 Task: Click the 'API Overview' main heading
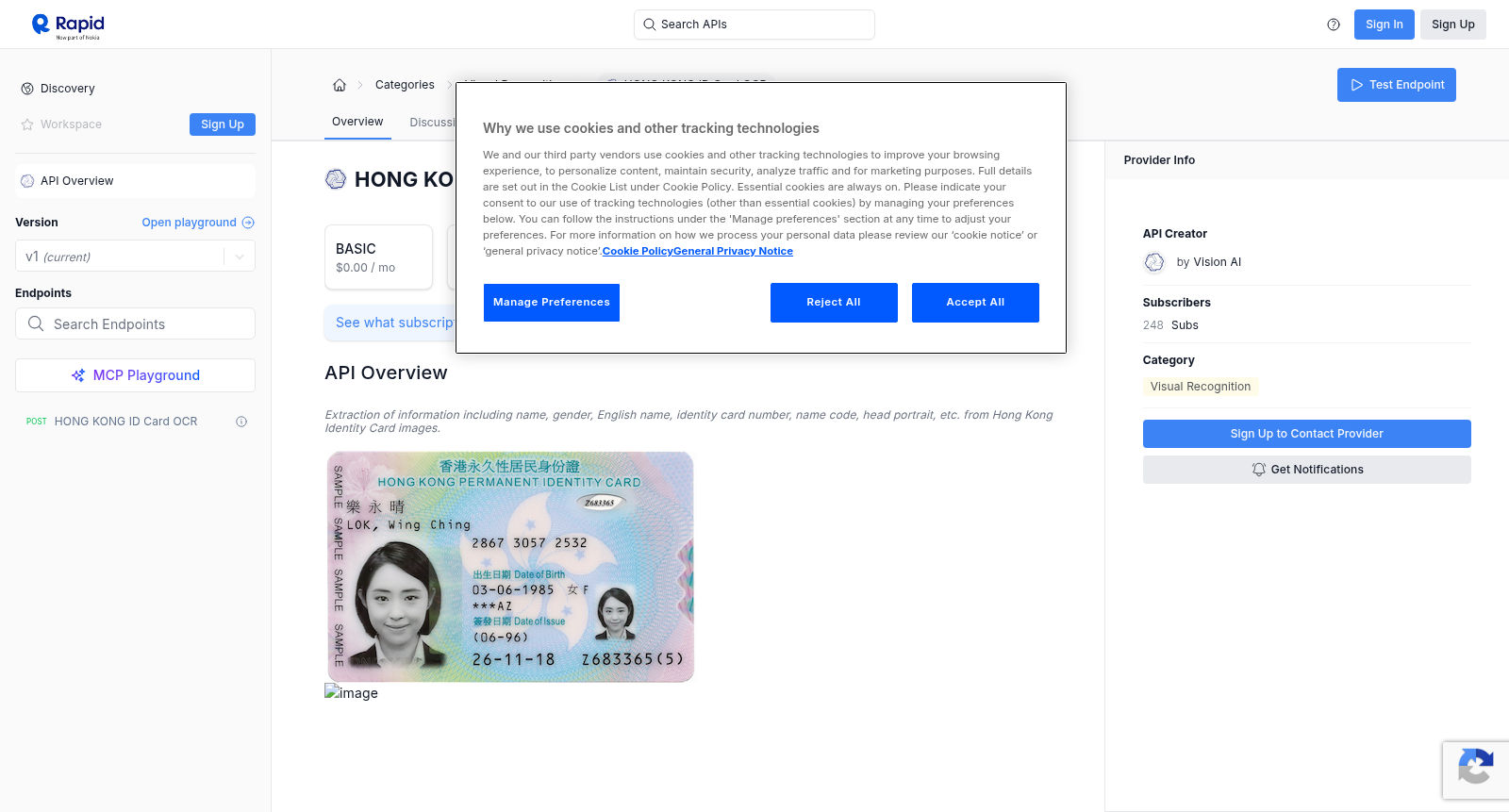coord(386,373)
